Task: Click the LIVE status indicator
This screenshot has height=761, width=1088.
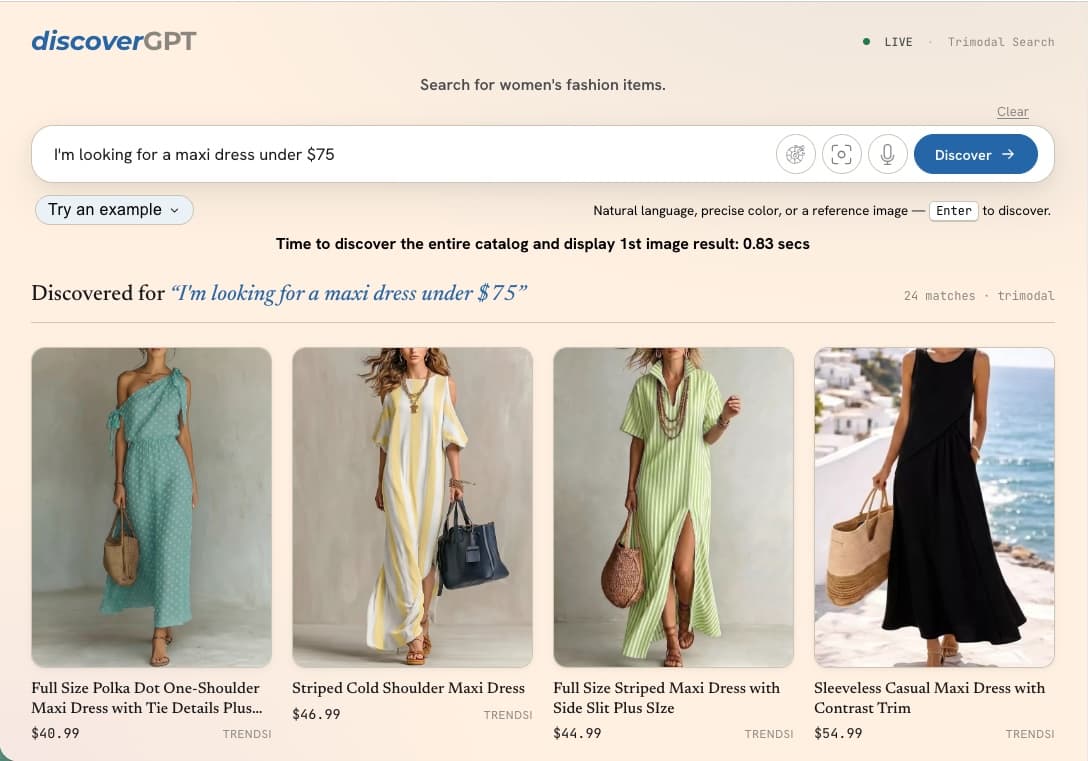Action: tap(887, 42)
